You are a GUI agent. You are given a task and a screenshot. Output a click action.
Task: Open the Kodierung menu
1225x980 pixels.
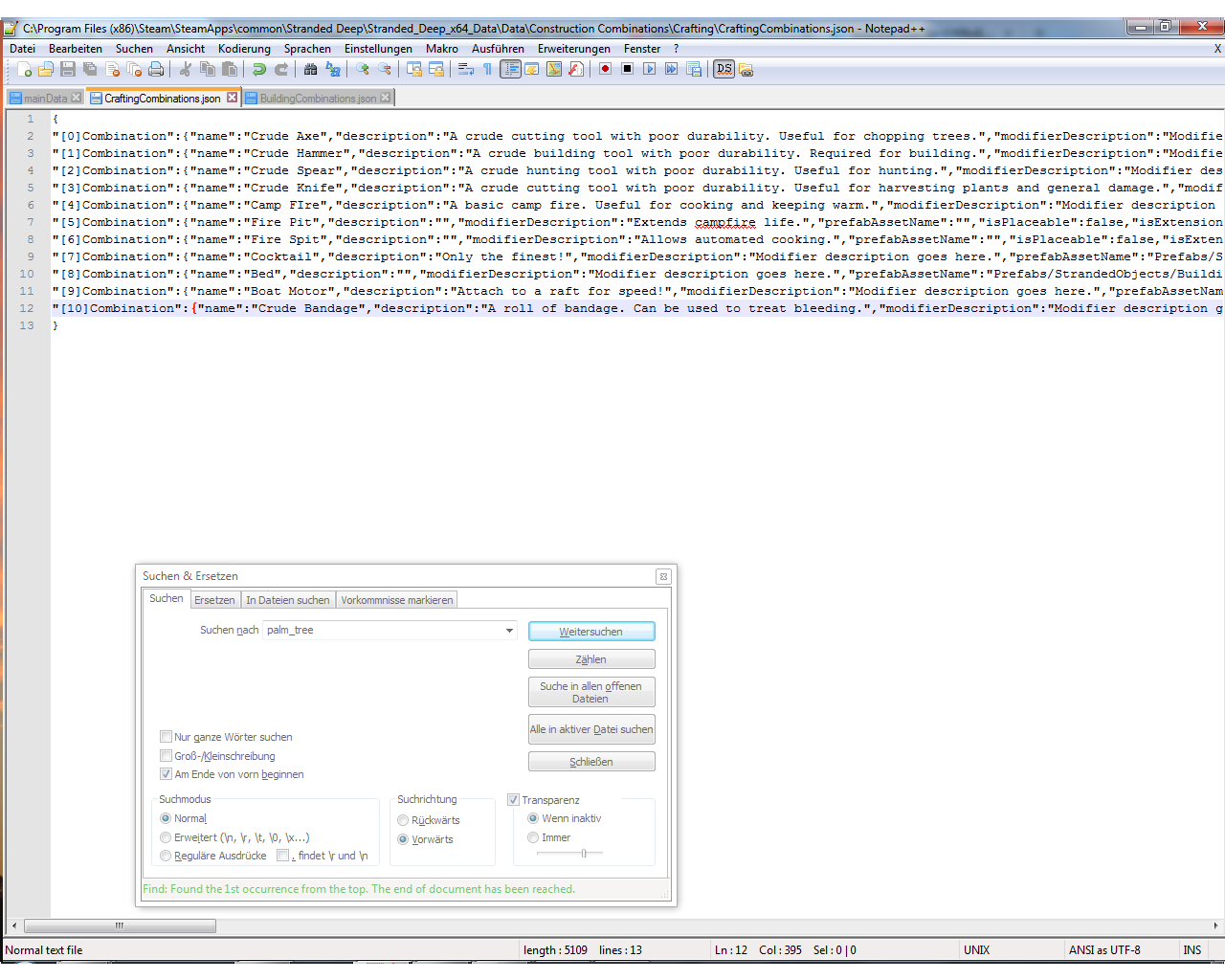(x=244, y=49)
